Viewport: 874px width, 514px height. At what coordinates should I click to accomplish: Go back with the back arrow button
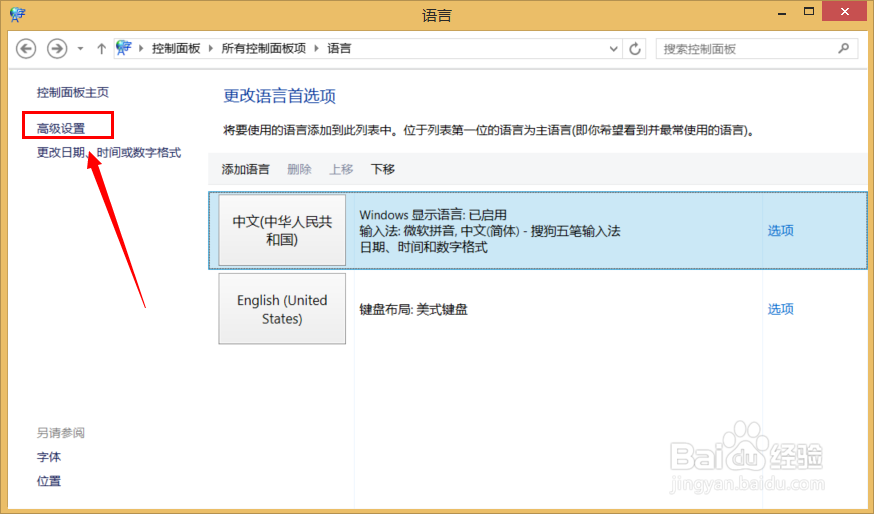pos(26,49)
